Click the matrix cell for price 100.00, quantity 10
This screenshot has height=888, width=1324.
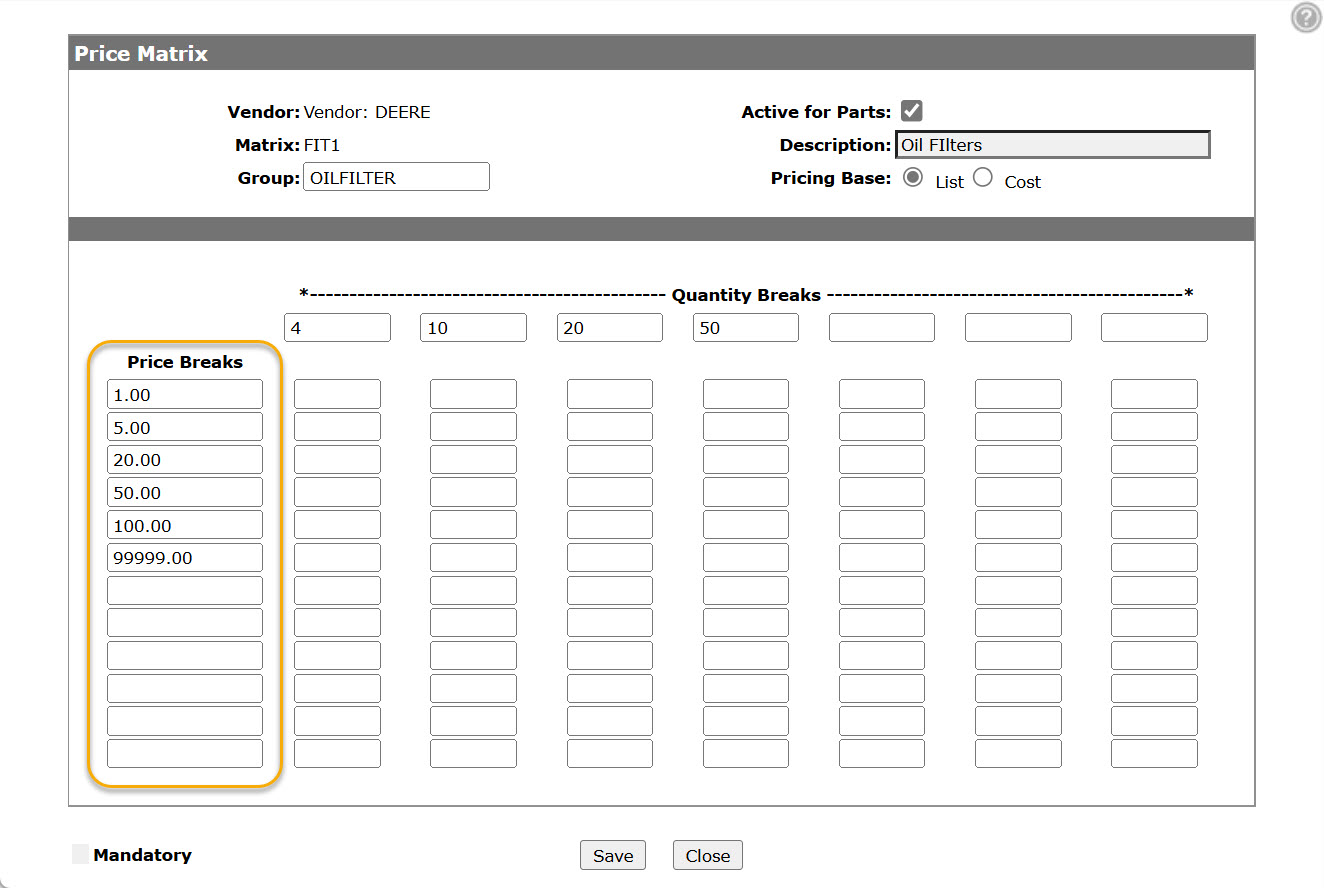pyautogui.click(x=473, y=525)
